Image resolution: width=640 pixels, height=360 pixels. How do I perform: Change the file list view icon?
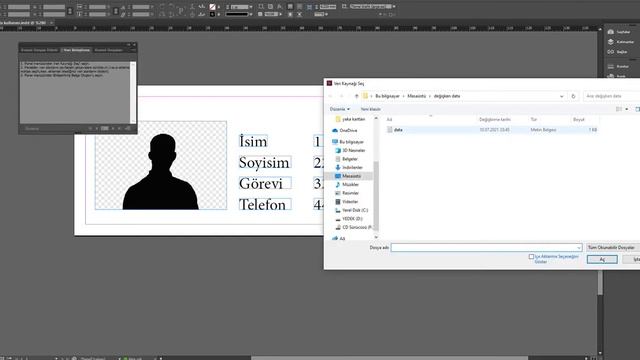[x=619, y=109]
